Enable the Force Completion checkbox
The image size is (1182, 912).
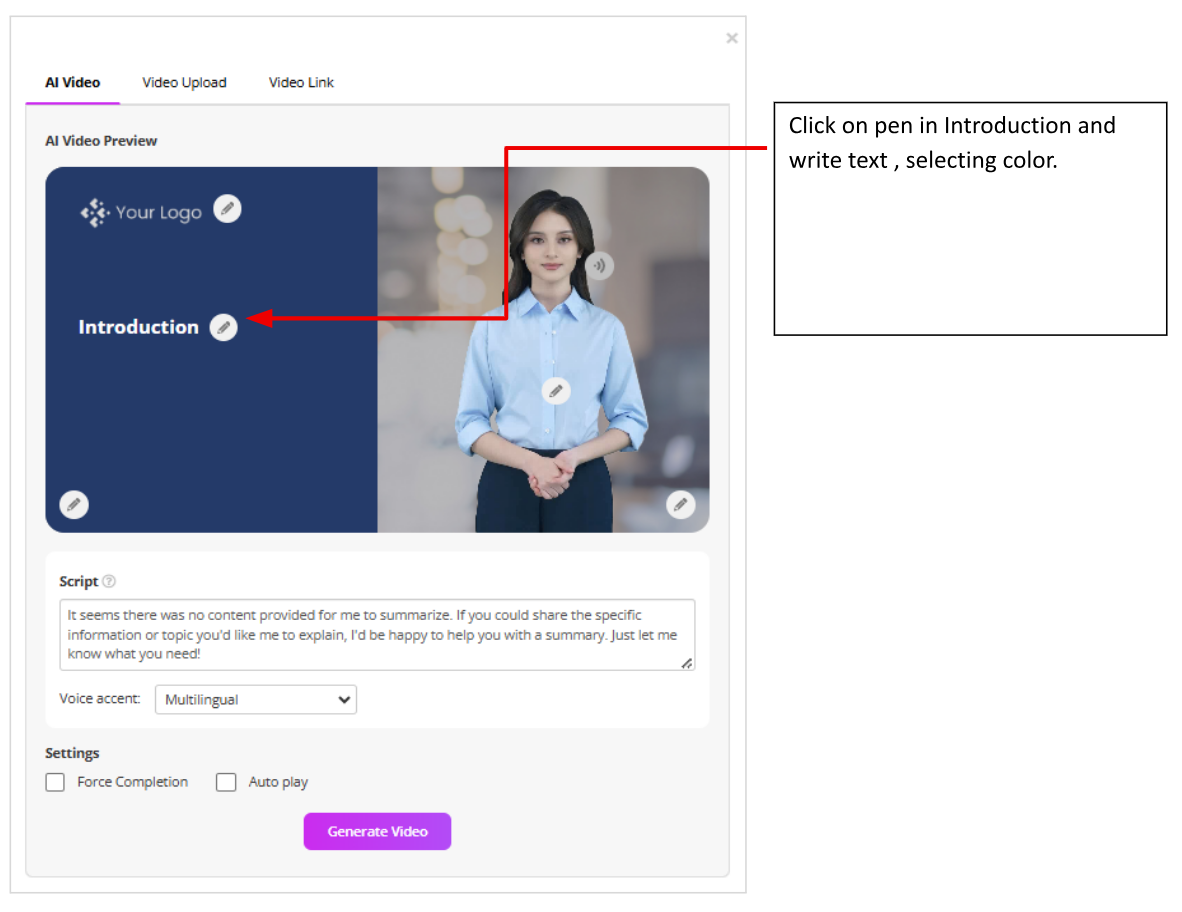55,782
